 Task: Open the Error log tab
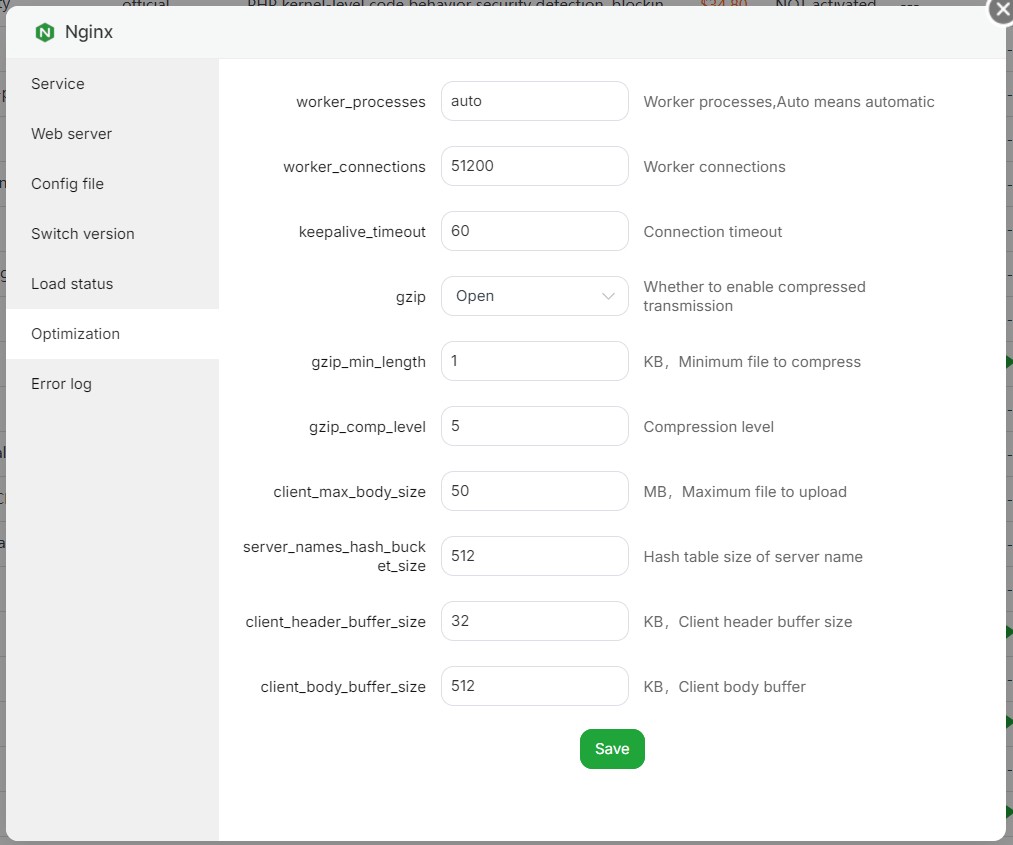[x=112, y=384]
